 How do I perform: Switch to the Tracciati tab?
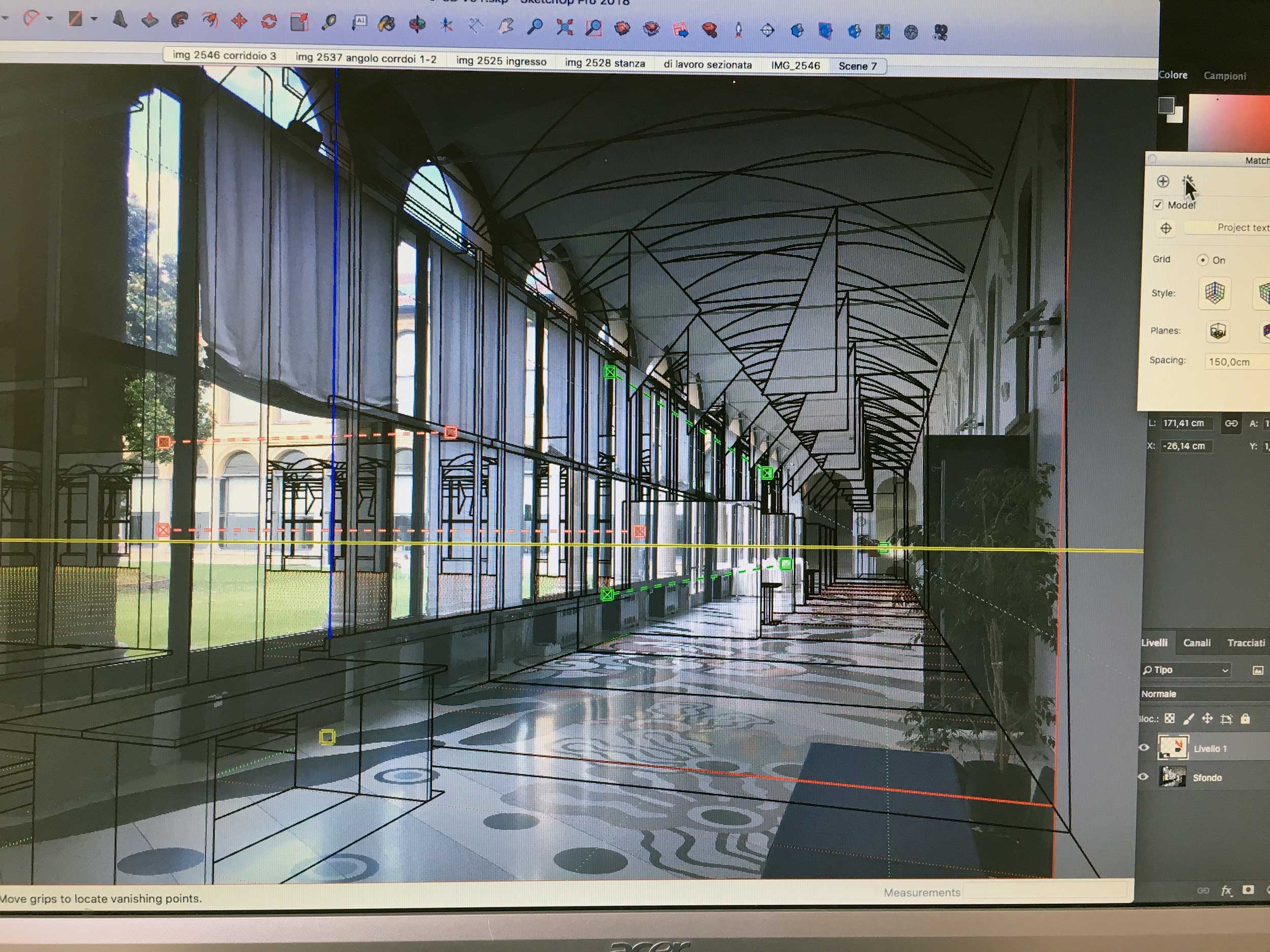pyautogui.click(x=1246, y=643)
